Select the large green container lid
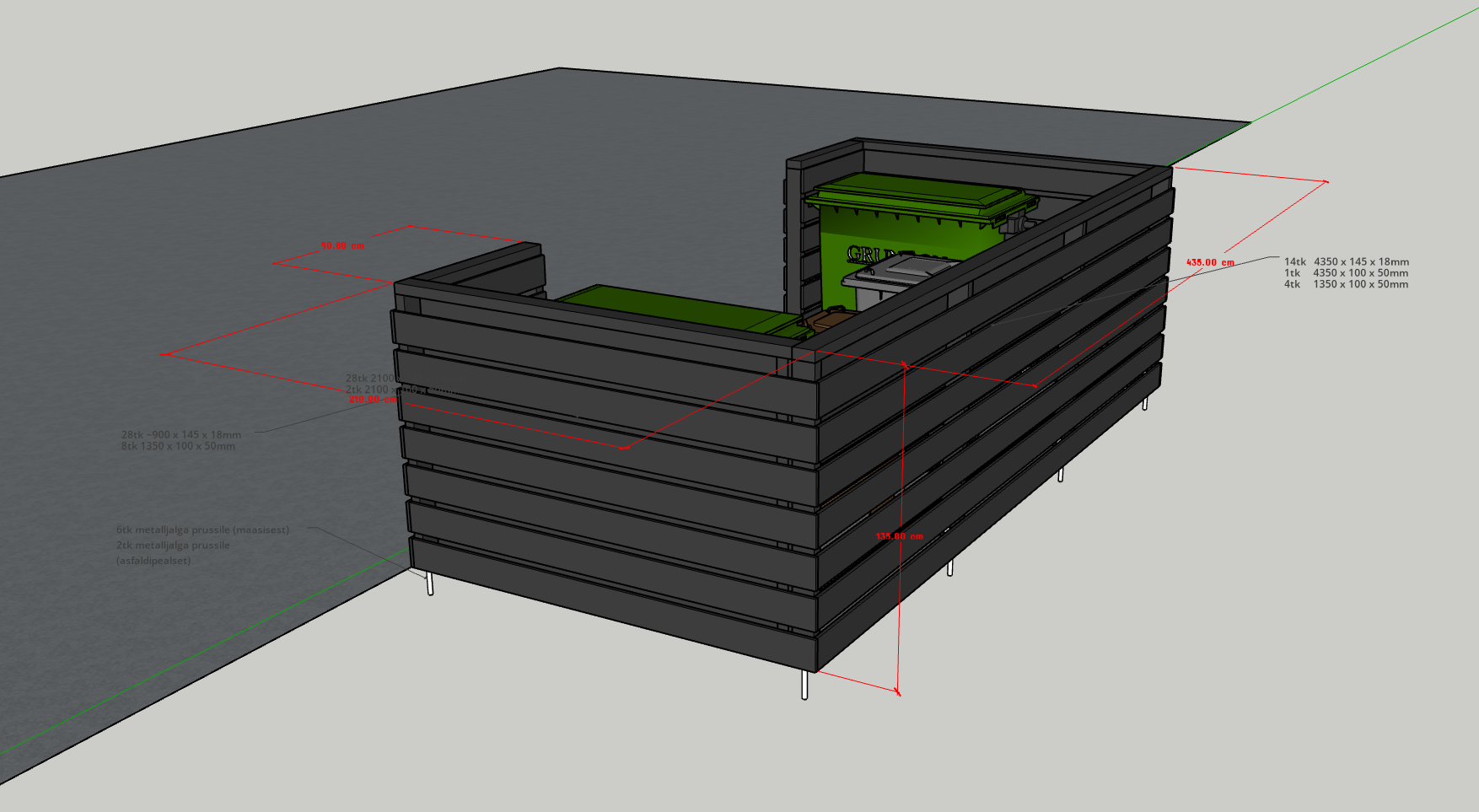The height and width of the screenshot is (812, 1479). [x=919, y=196]
